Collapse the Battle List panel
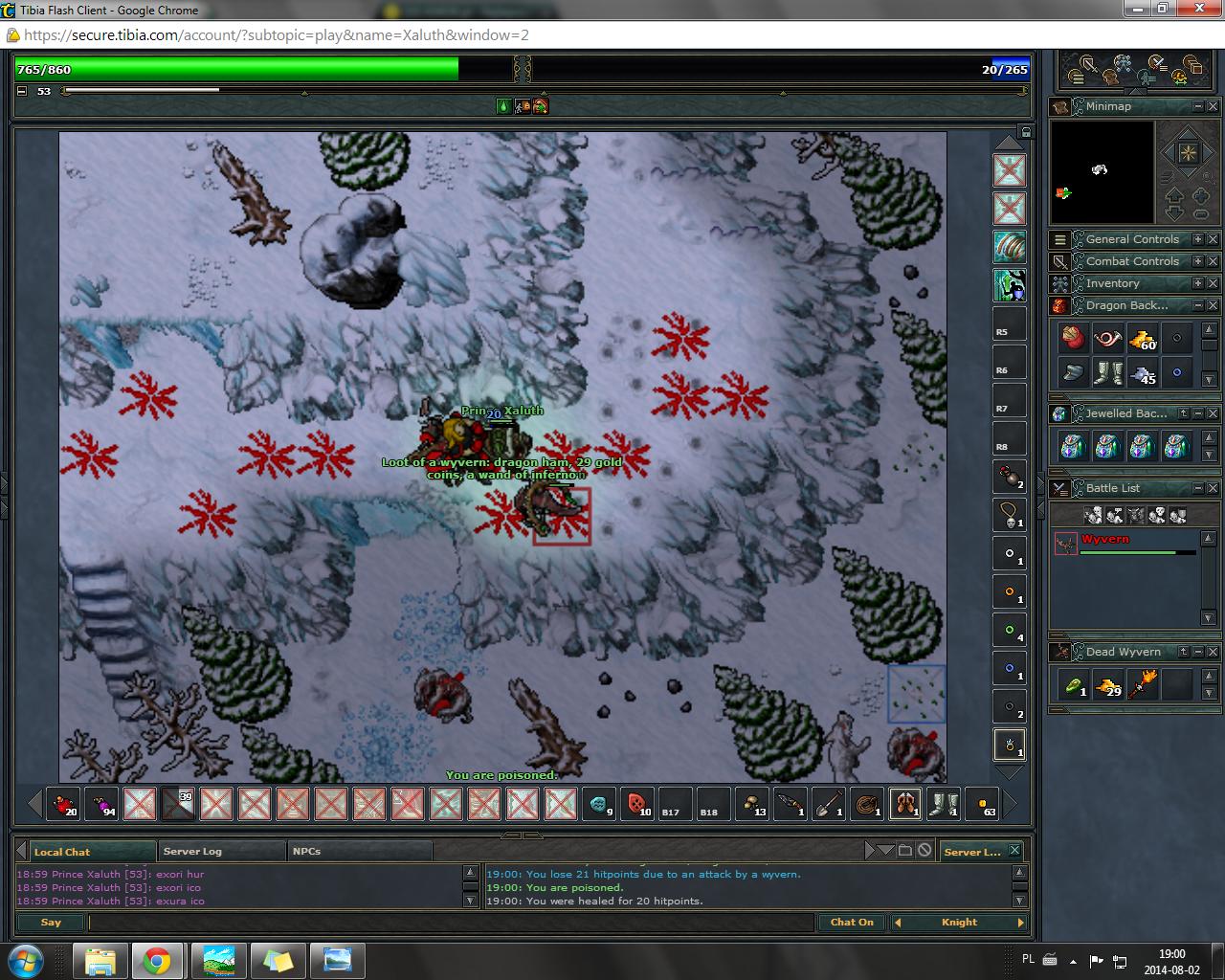This screenshot has height=980, width=1225. pyautogui.click(x=1196, y=488)
